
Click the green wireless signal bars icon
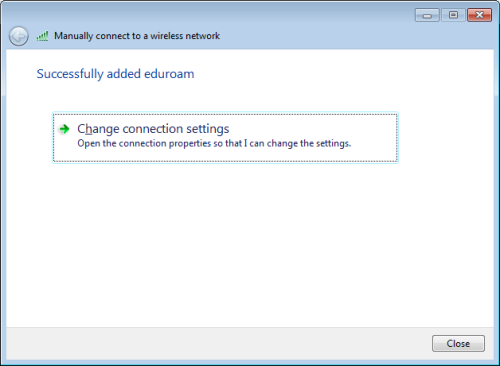tap(42, 36)
